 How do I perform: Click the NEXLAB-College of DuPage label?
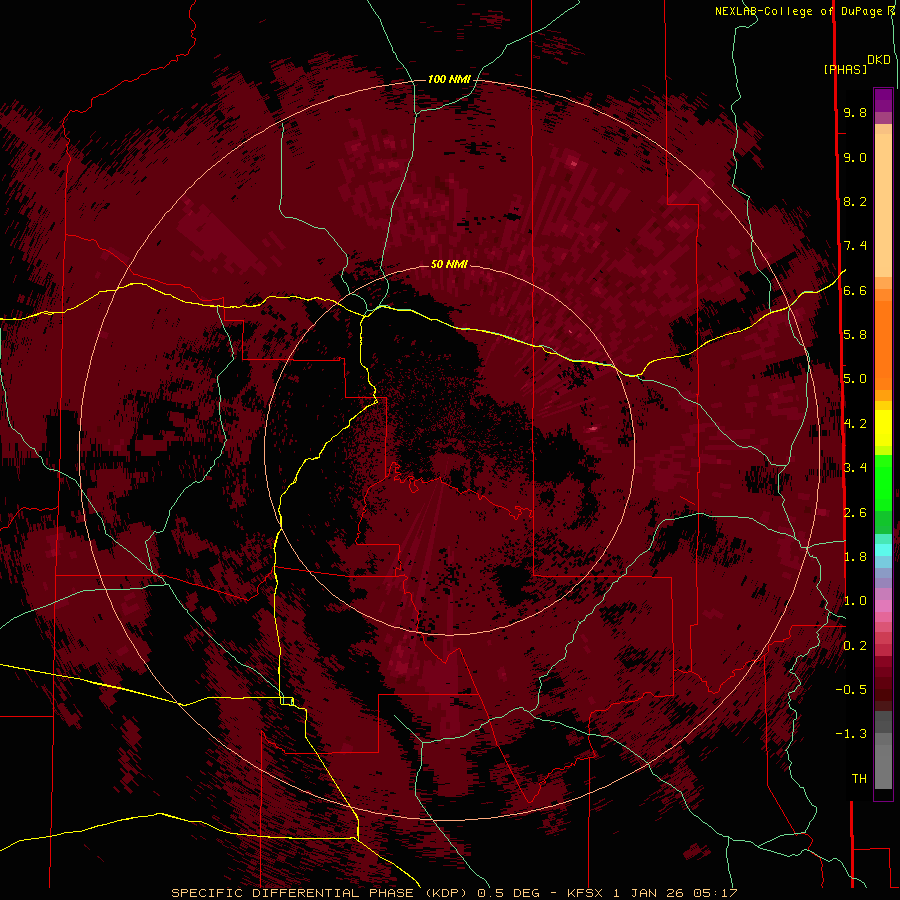click(798, 11)
